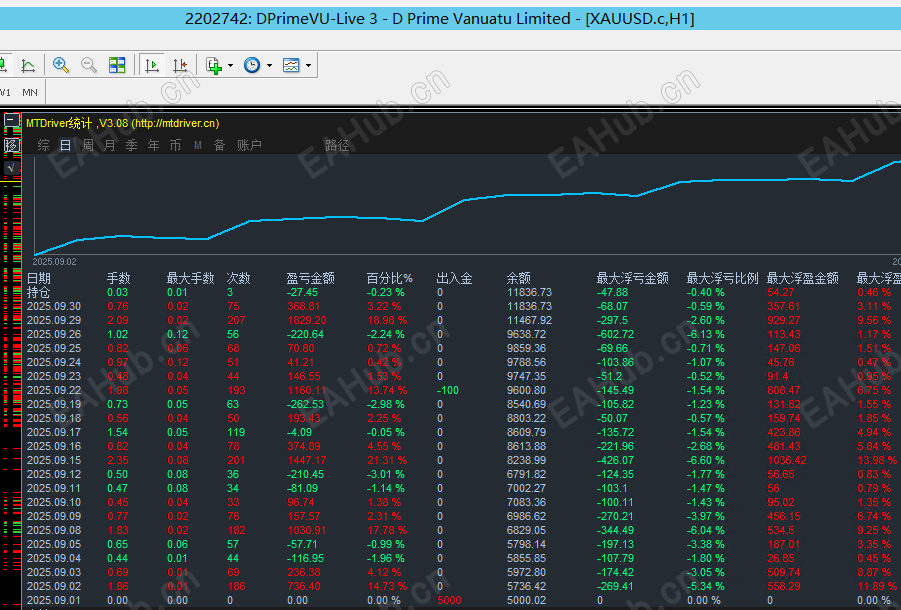Click the 盈亏金额 column header

[310, 279]
